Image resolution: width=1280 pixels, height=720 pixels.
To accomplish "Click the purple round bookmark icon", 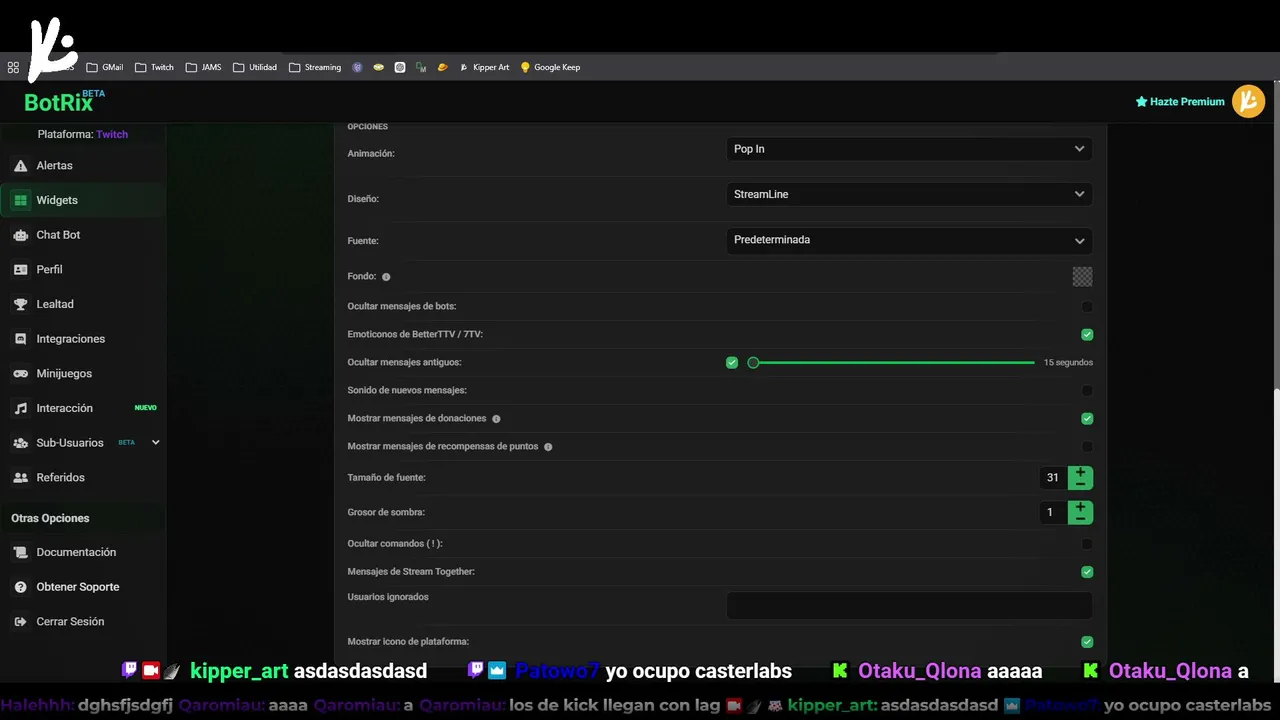I will [x=357, y=68].
